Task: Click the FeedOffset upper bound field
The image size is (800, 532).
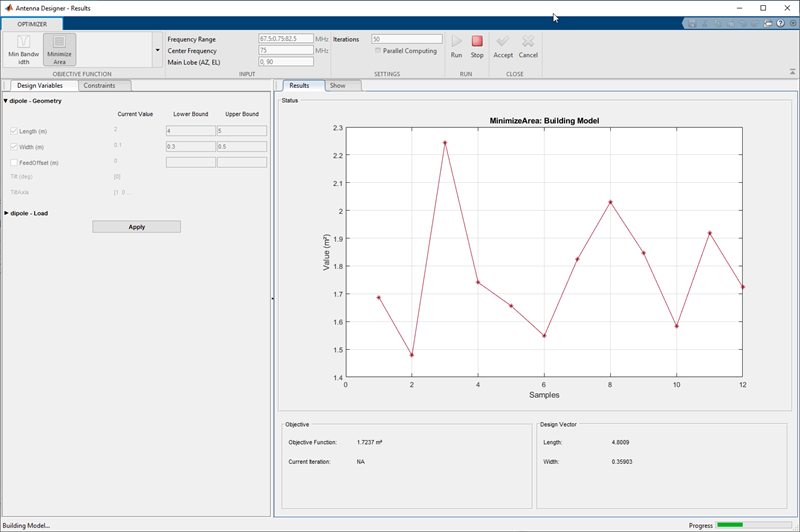Action: point(242,163)
